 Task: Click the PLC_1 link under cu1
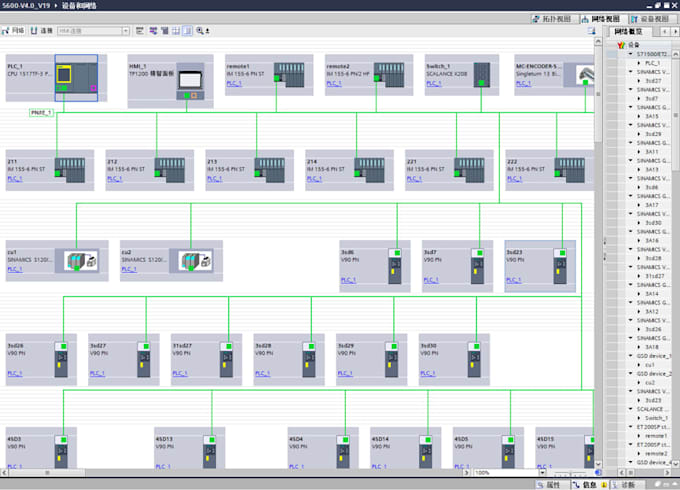15,269
